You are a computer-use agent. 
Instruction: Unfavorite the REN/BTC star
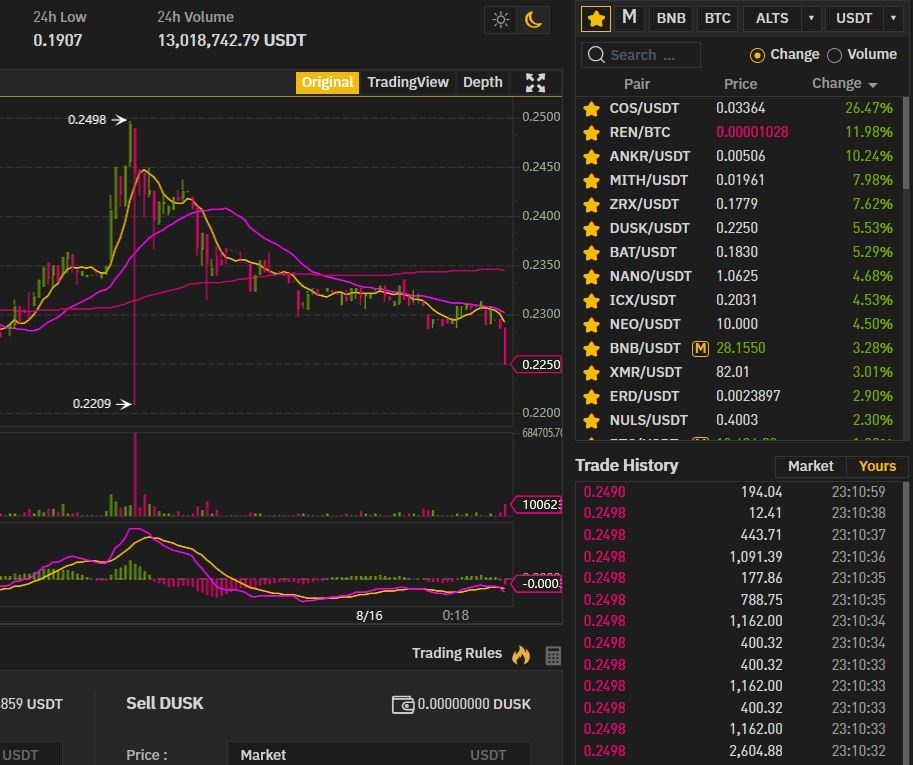point(591,133)
